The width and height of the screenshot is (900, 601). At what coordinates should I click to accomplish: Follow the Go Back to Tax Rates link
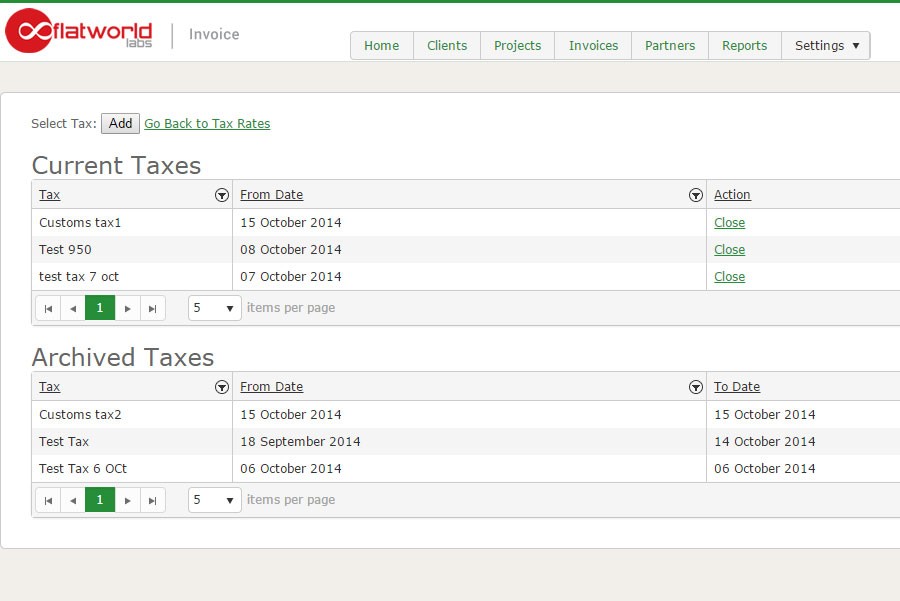(x=207, y=123)
